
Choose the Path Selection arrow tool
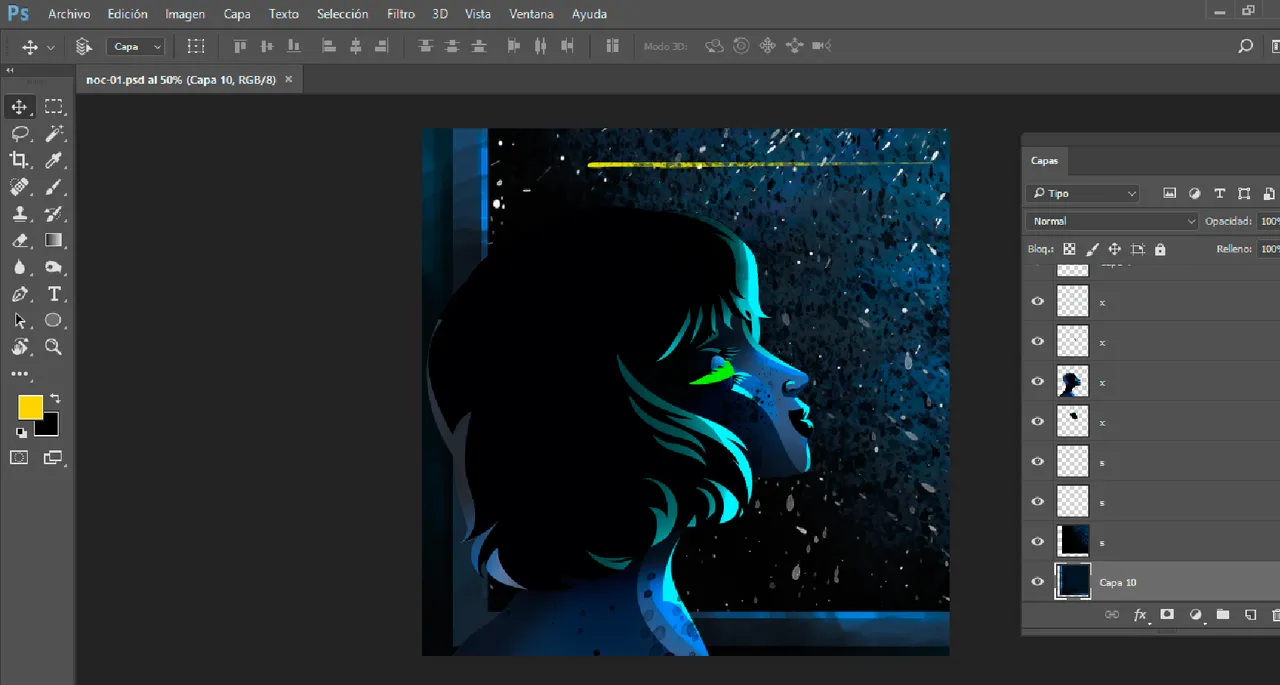[19, 320]
